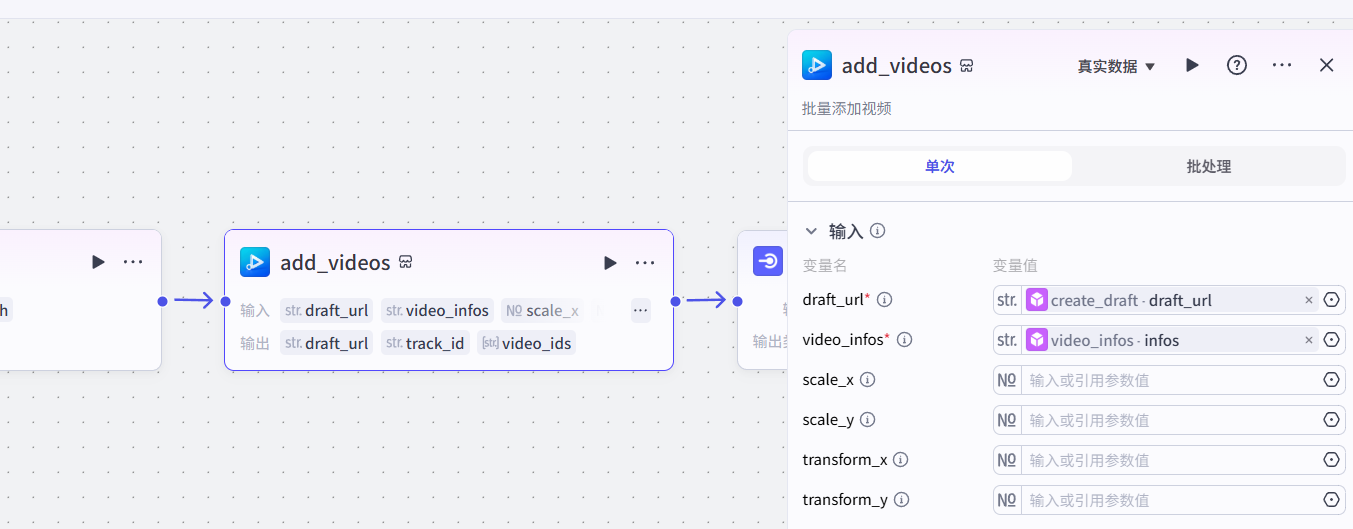Click play icon on add_videos canvas node
This screenshot has width=1353, height=529.
point(610,263)
